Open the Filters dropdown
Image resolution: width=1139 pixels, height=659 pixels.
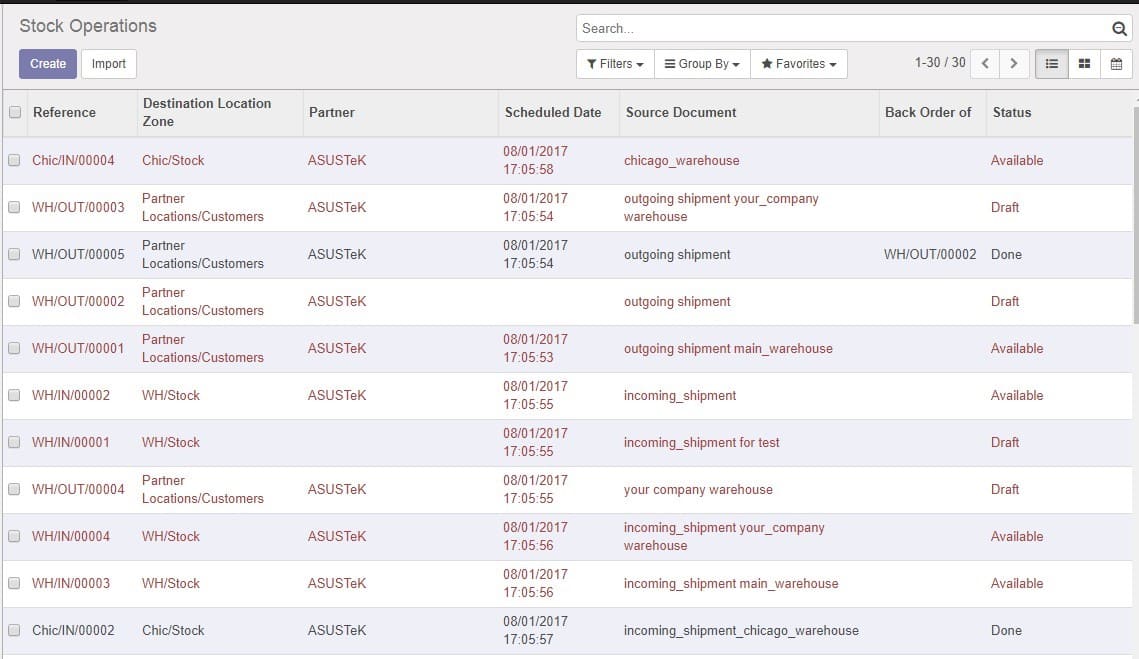pos(615,64)
